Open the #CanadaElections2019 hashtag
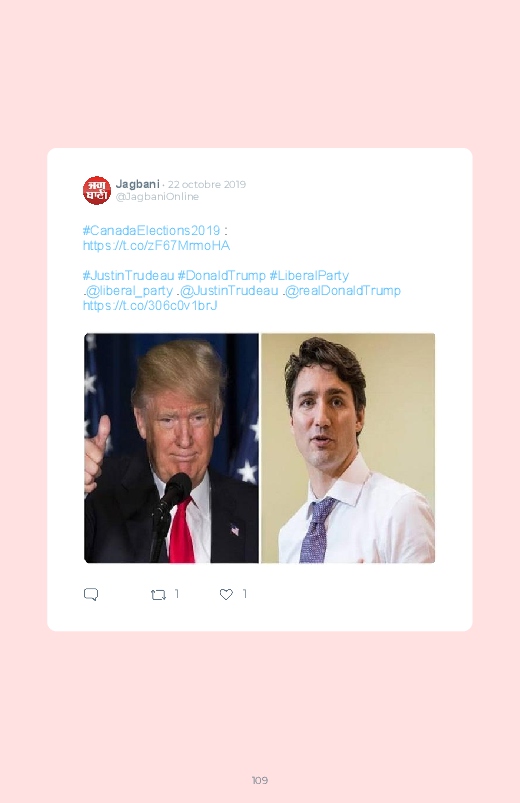Image resolution: width=520 pixels, height=803 pixels. (x=151, y=230)
